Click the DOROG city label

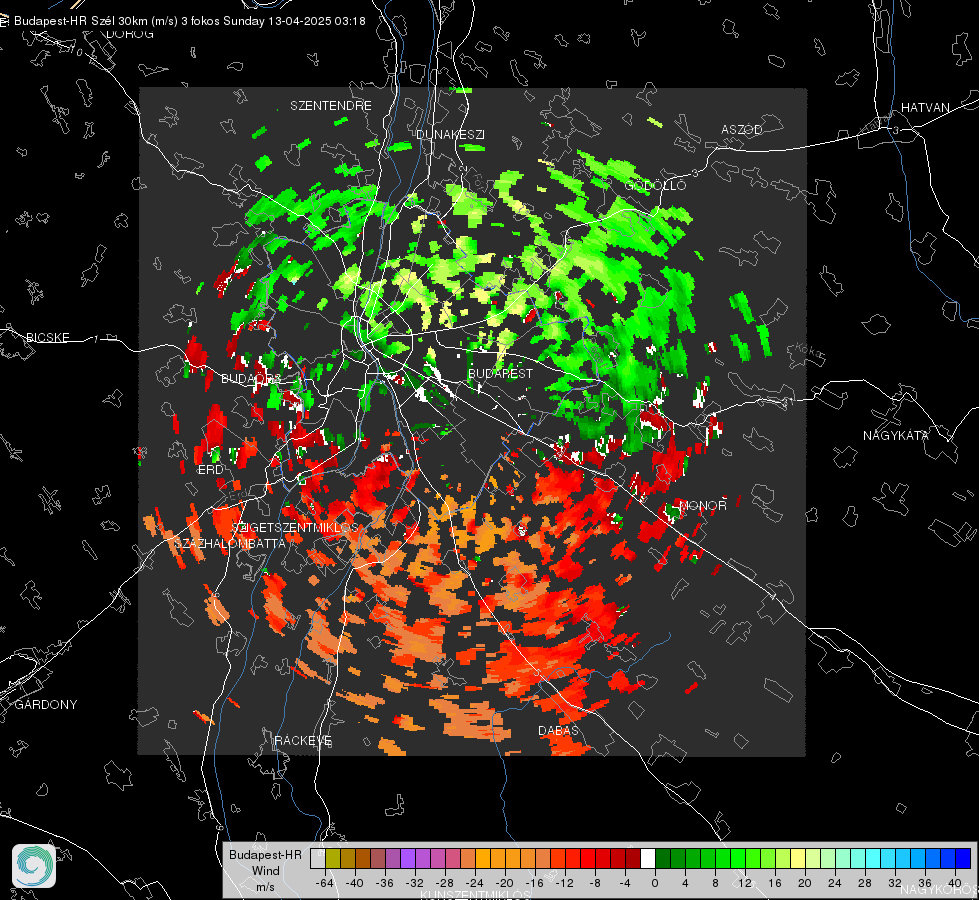pos(130,34)
